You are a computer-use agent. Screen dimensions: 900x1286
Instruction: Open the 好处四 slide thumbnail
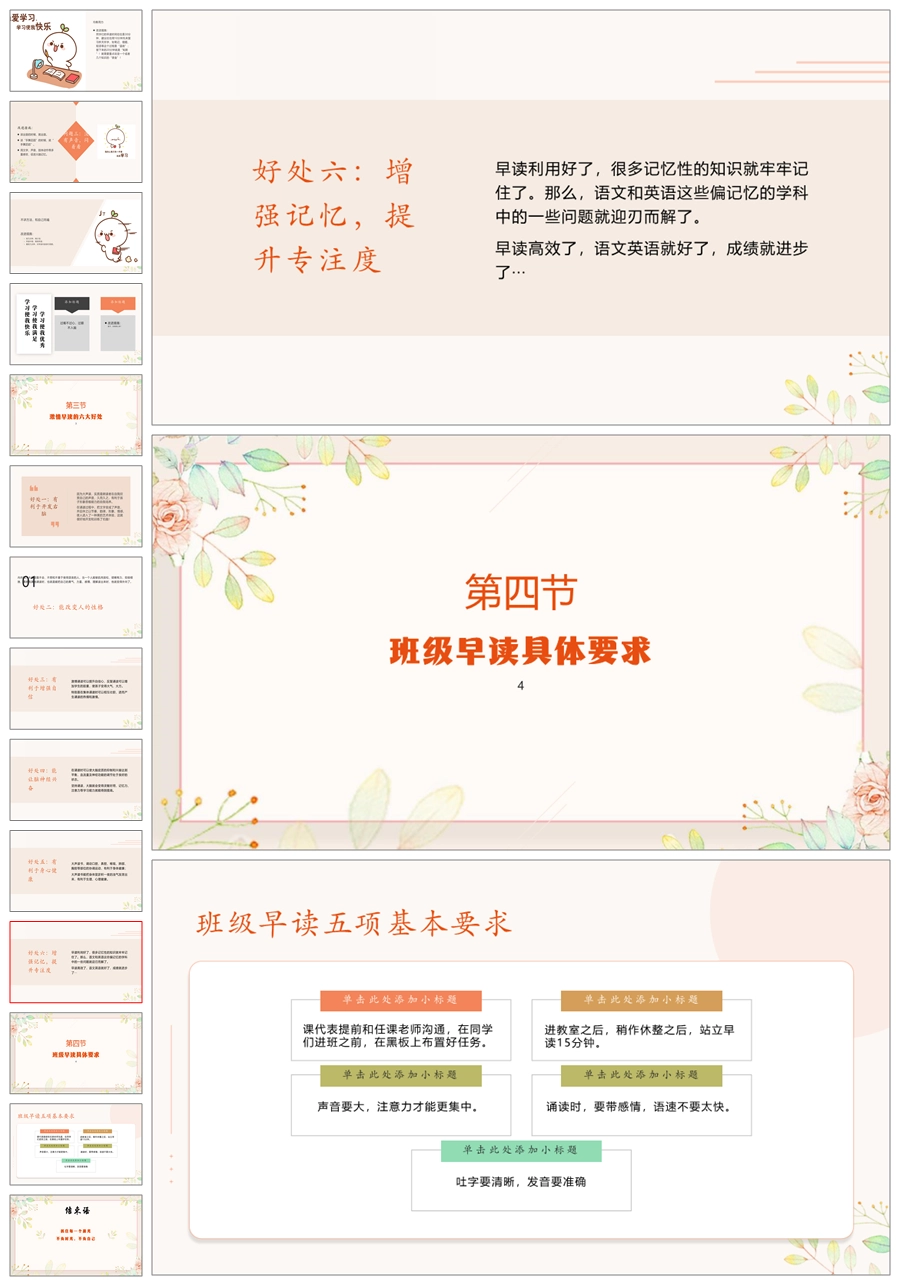(76, 779)
